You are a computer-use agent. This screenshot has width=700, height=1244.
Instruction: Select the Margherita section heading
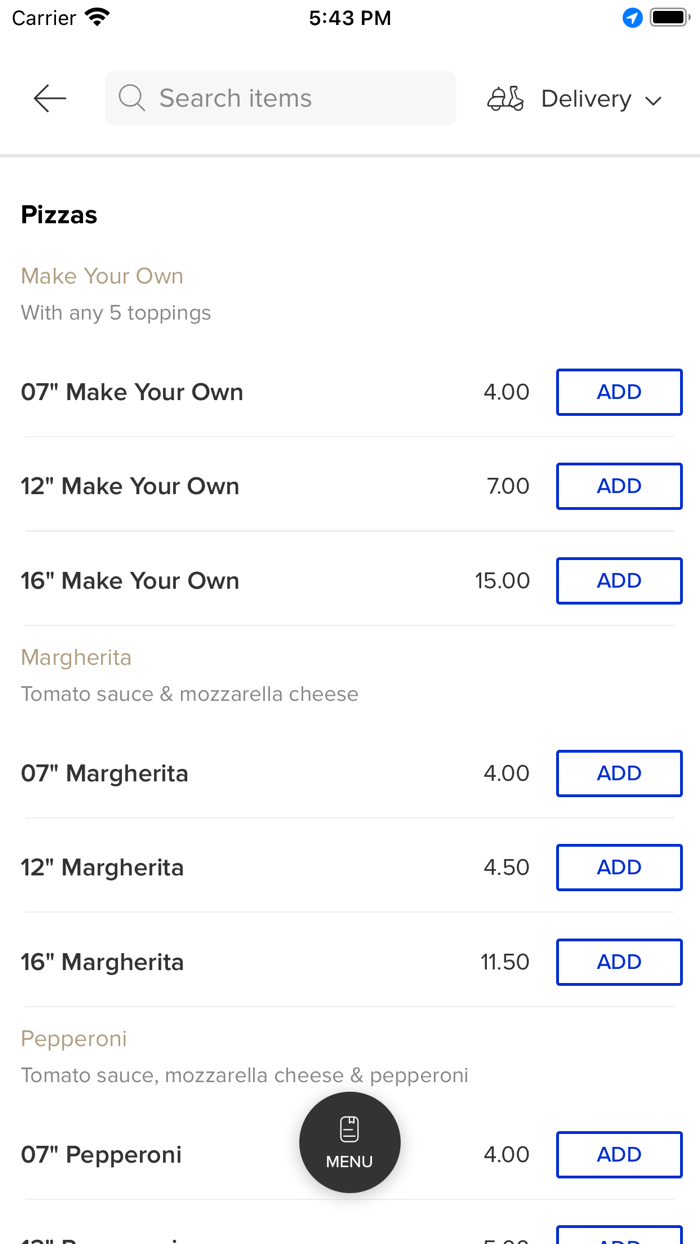(x=76, y=657)
